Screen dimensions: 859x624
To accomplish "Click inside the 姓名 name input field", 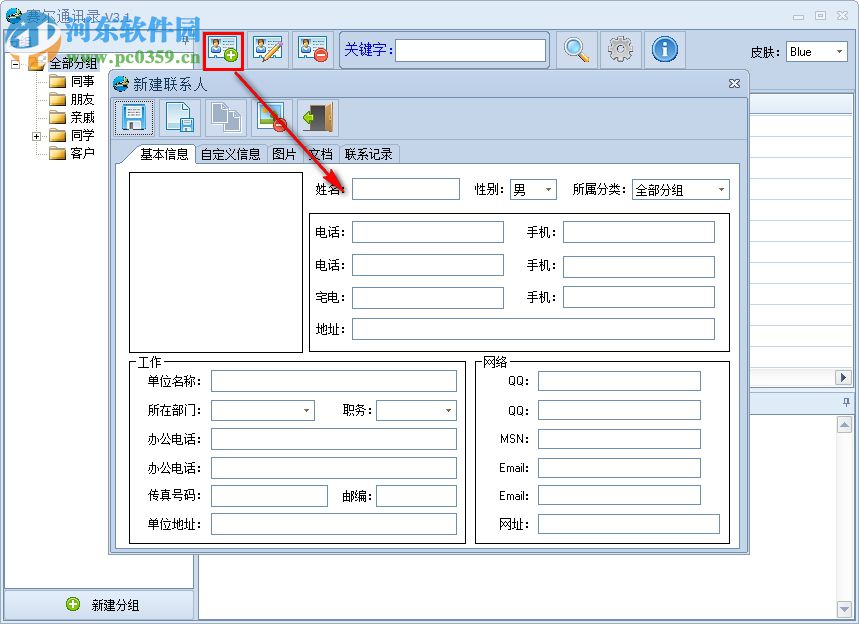I will point(405,189).
